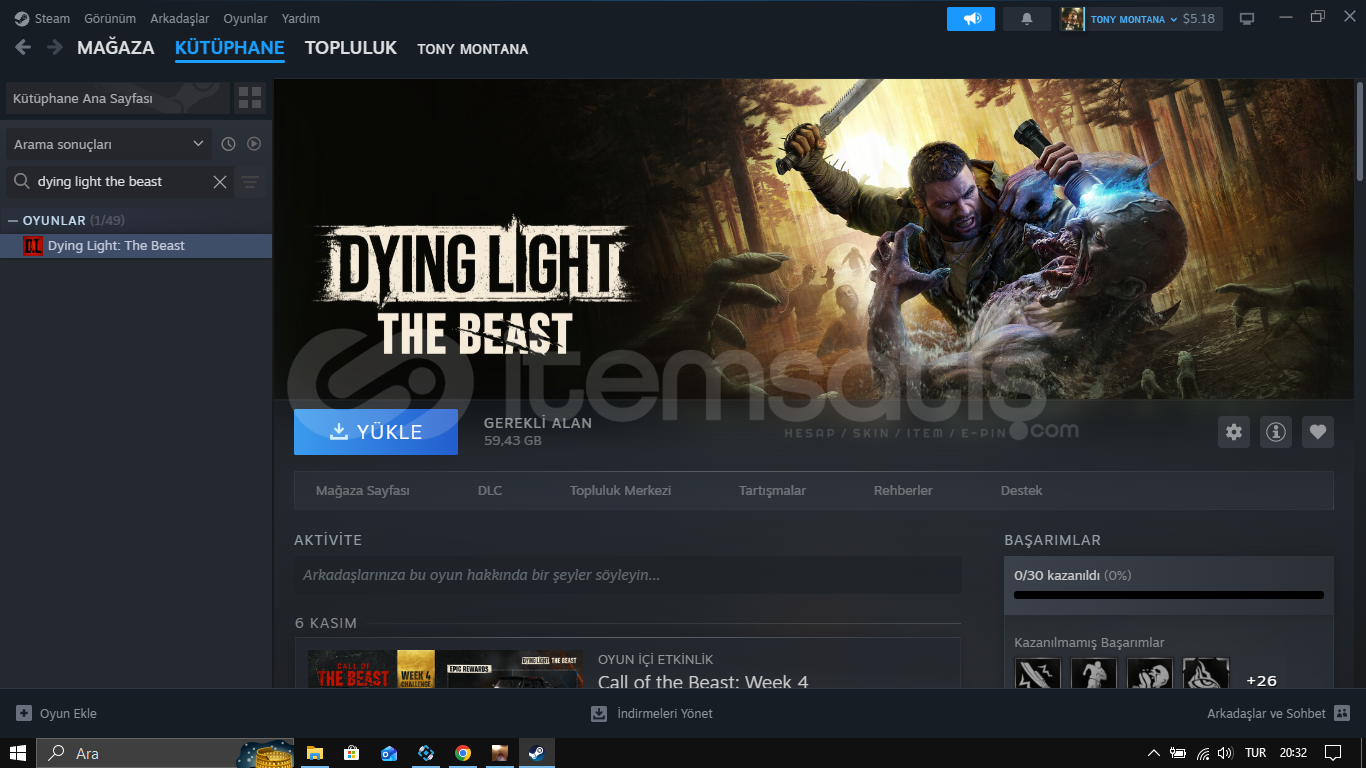Open the Mağaza Sayfası link
The width and height of the screenshot is (1366, 768).
(x=362, y=491)
